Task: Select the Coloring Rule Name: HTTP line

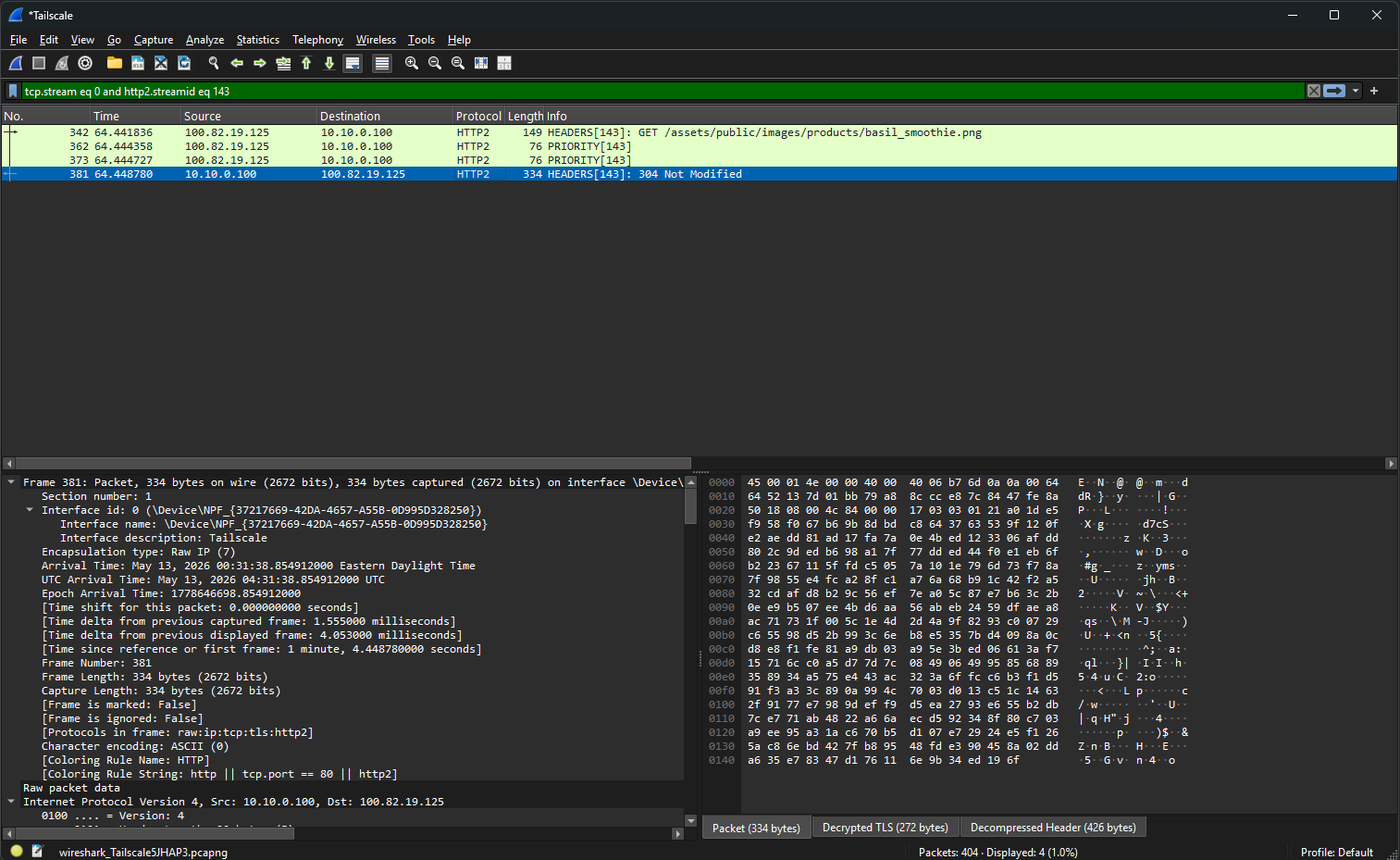Action: (126, 760)
